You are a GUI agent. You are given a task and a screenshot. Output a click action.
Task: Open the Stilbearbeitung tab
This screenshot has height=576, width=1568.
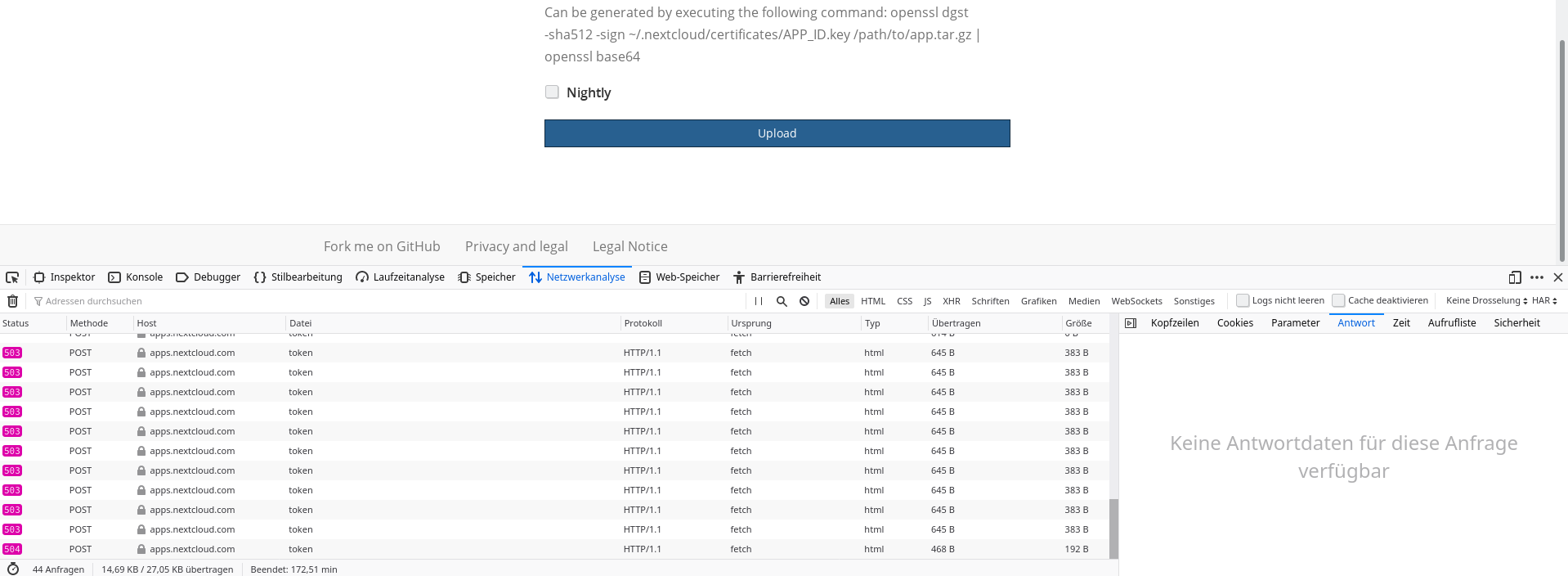pos(298,277)
